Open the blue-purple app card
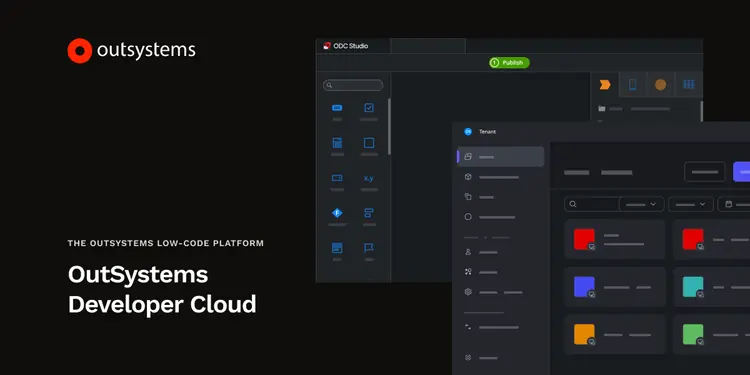Viewport: 750px width, 375px height. coord(615,287)
